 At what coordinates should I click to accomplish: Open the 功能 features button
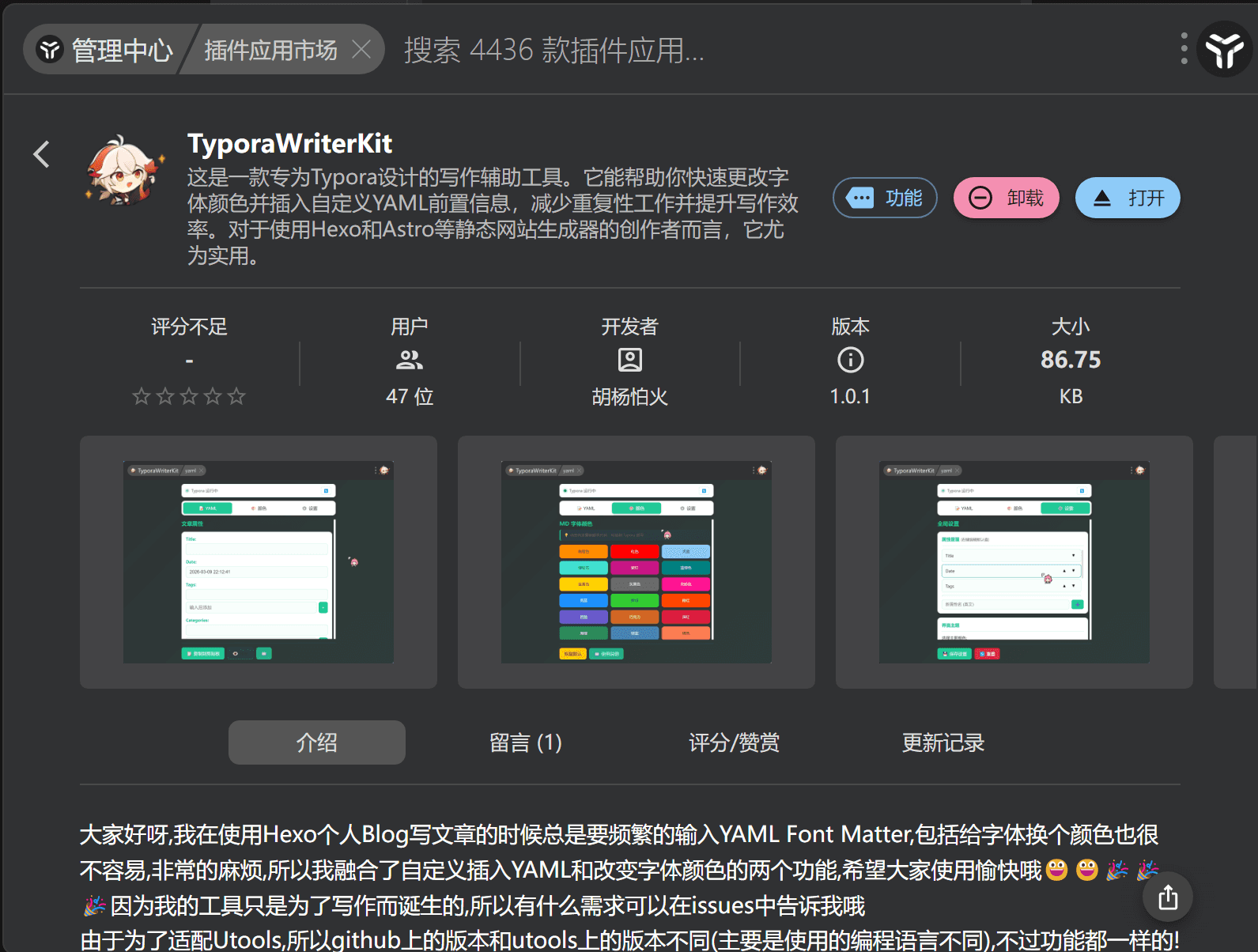(885, 198)
